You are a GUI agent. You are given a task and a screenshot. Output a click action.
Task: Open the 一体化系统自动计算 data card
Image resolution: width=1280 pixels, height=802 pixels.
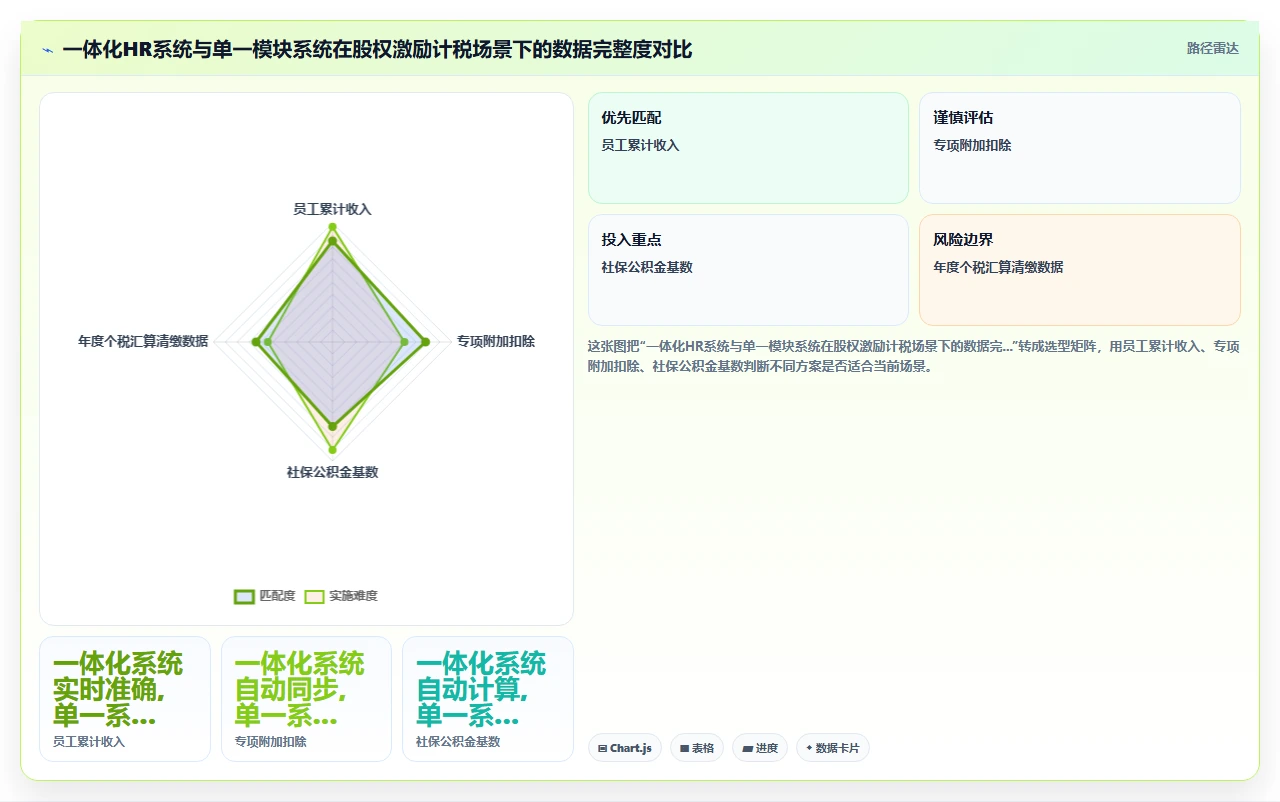488,699
